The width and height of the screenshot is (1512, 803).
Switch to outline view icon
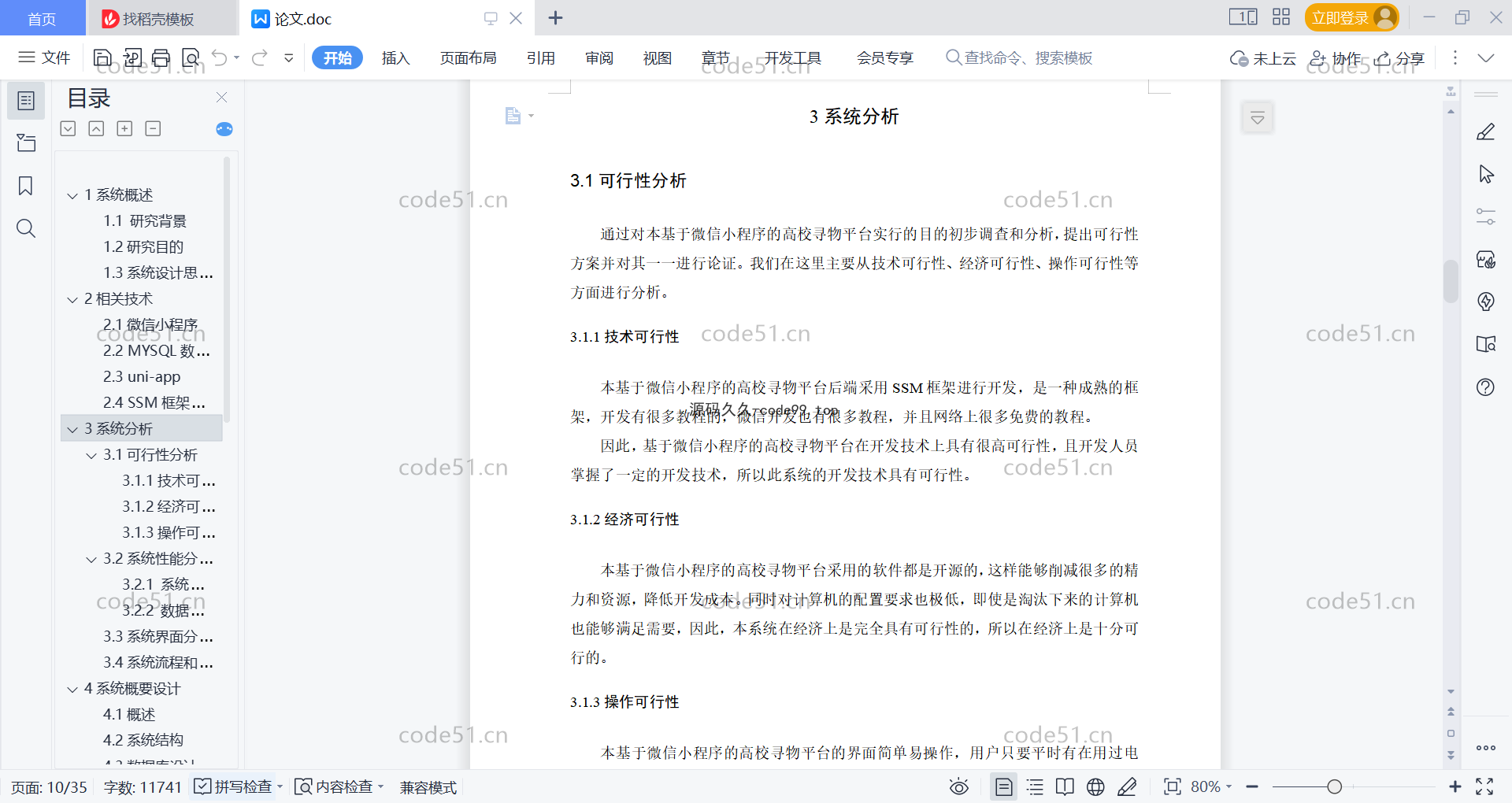point(1035,786)
